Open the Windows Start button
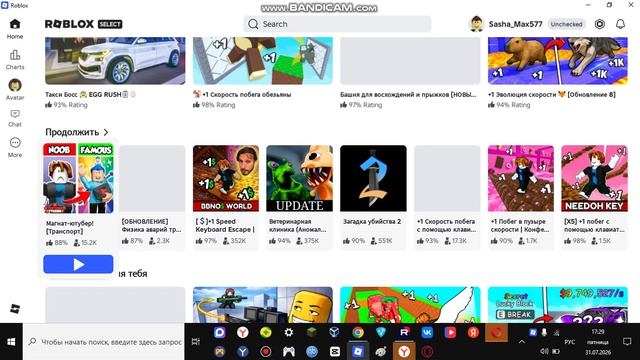 pos(11,342)
